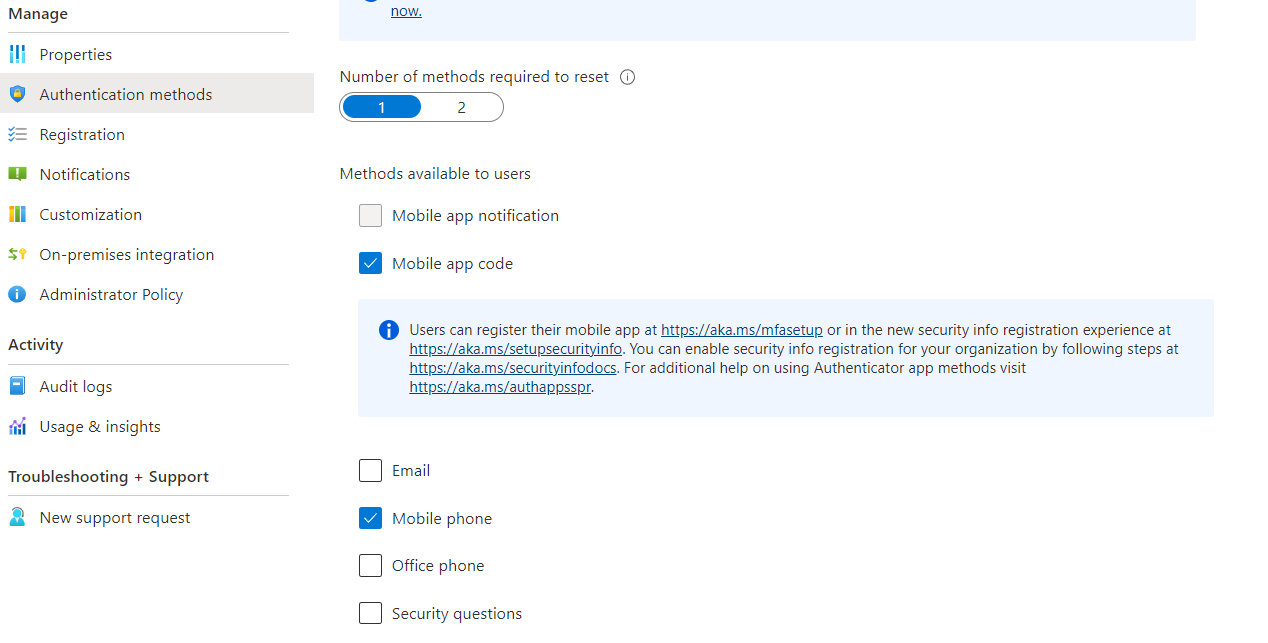
Task: Open Administrator Policy via its info icon
Action: click(x=18, y=294)
